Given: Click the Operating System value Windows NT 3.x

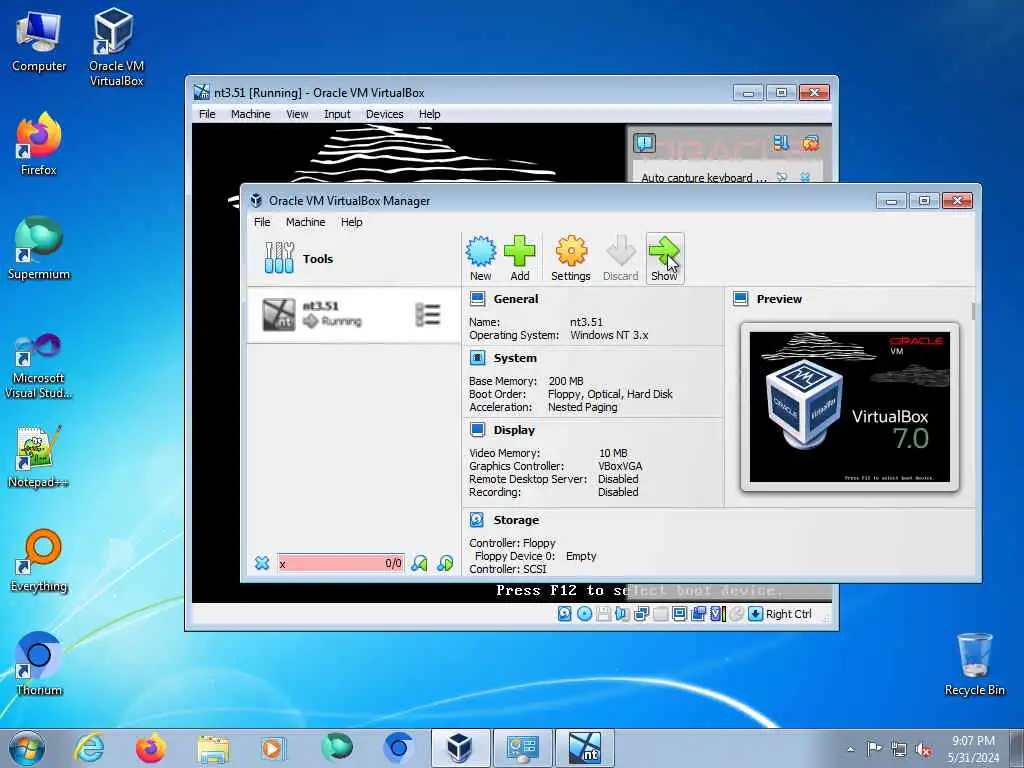Looking at the screenshot, I should pyautogui.click(x=609, y=335).
